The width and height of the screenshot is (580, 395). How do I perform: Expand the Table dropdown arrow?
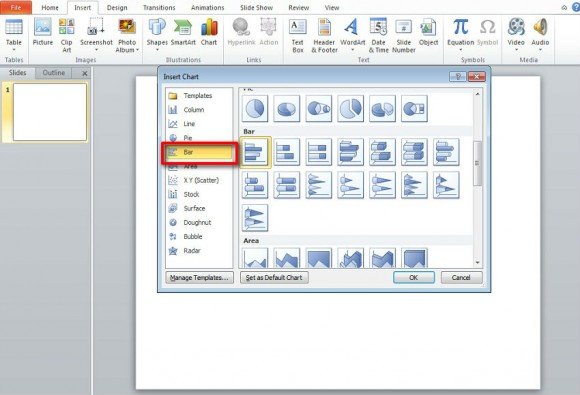pyautogui.click(x=14, y=50)
